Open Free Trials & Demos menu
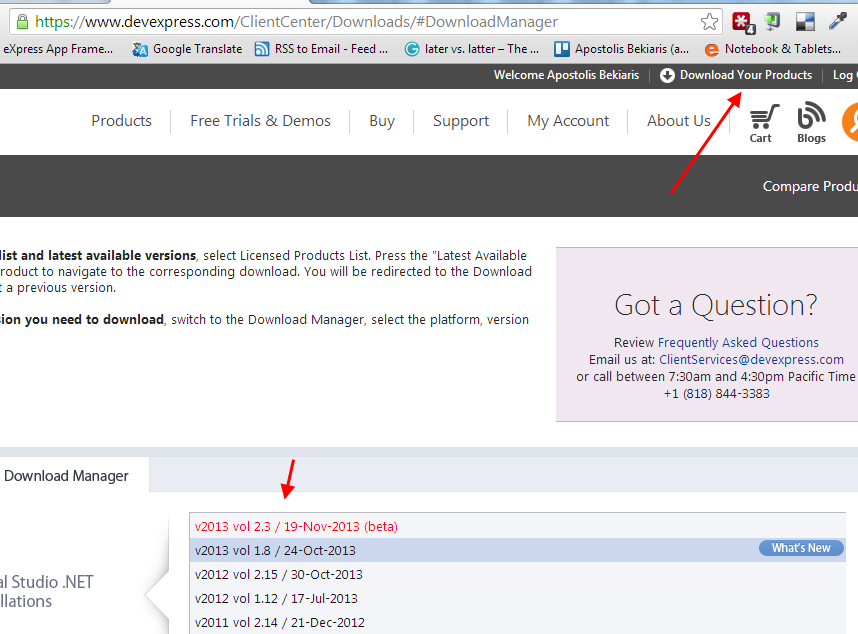This screenshot has width=858, height=634. click(x=260, y=120)
